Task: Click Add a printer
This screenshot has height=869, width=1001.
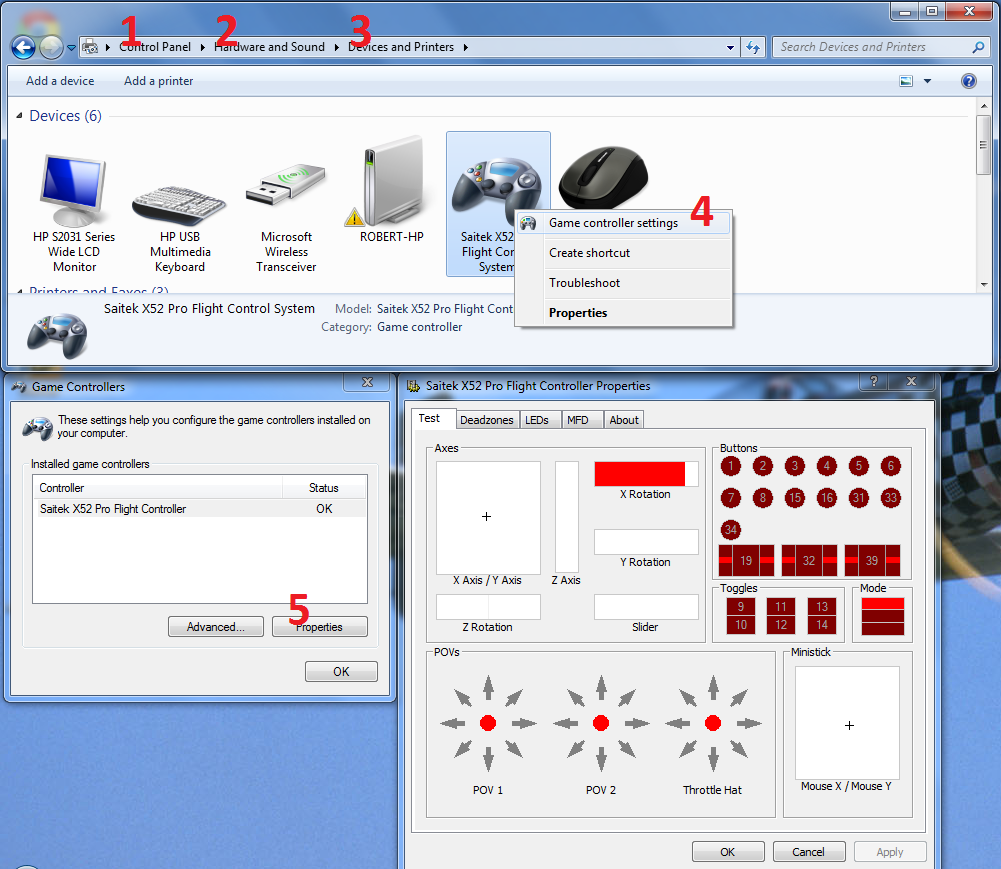Action: (x=158, y=81)
